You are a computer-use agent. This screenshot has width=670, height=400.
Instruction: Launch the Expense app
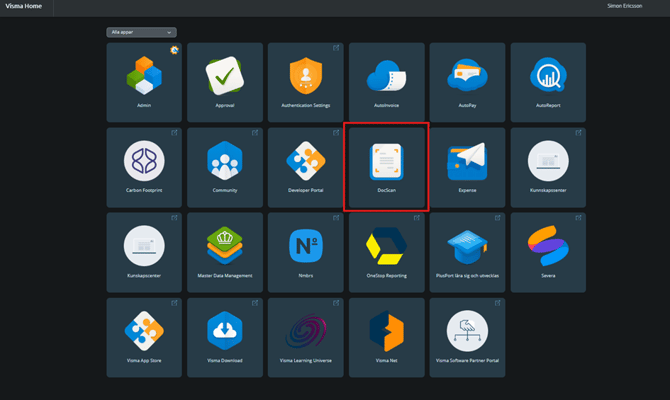click(x=467, y=165)
